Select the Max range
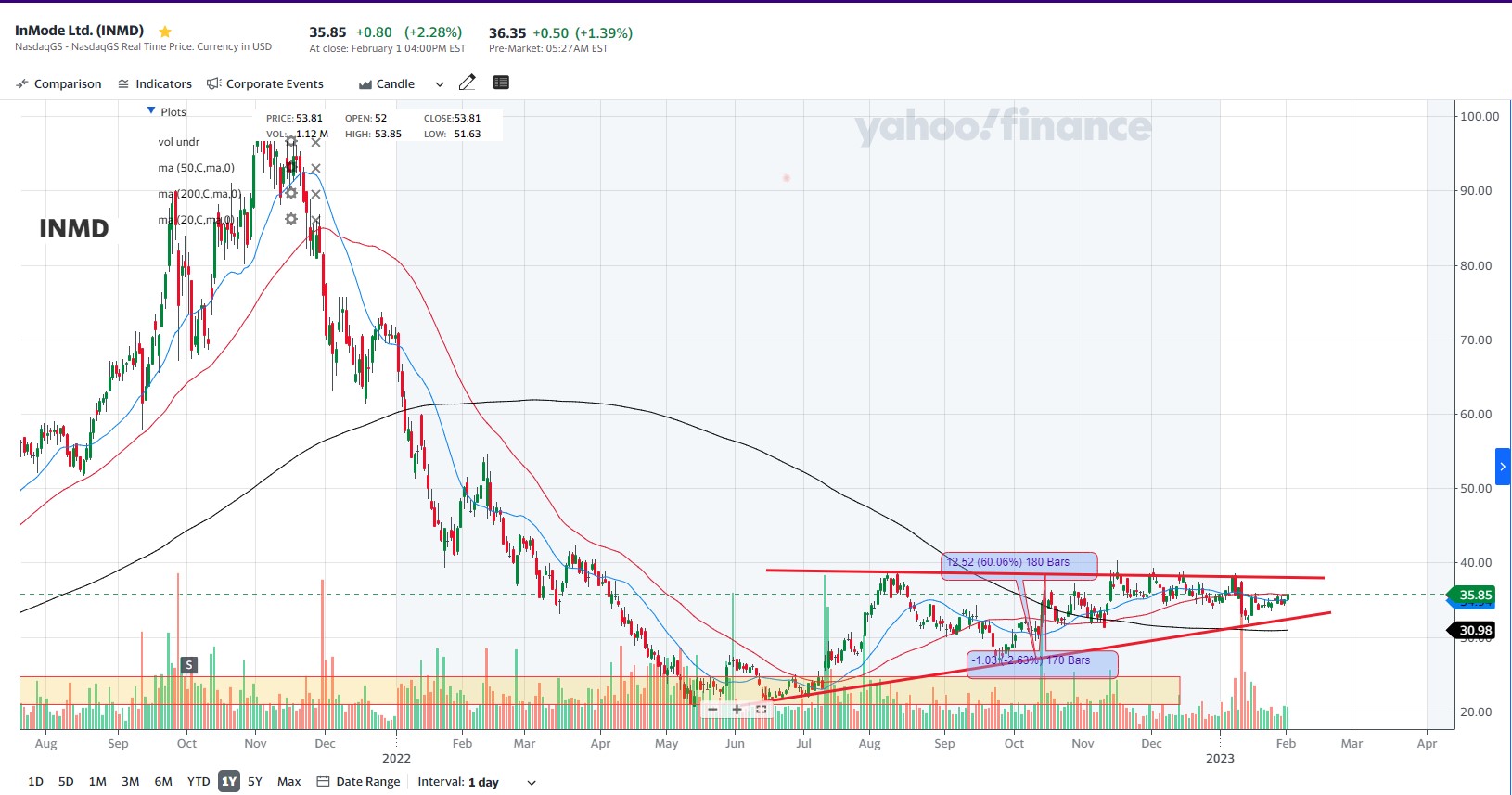 [x=289, y=782]
